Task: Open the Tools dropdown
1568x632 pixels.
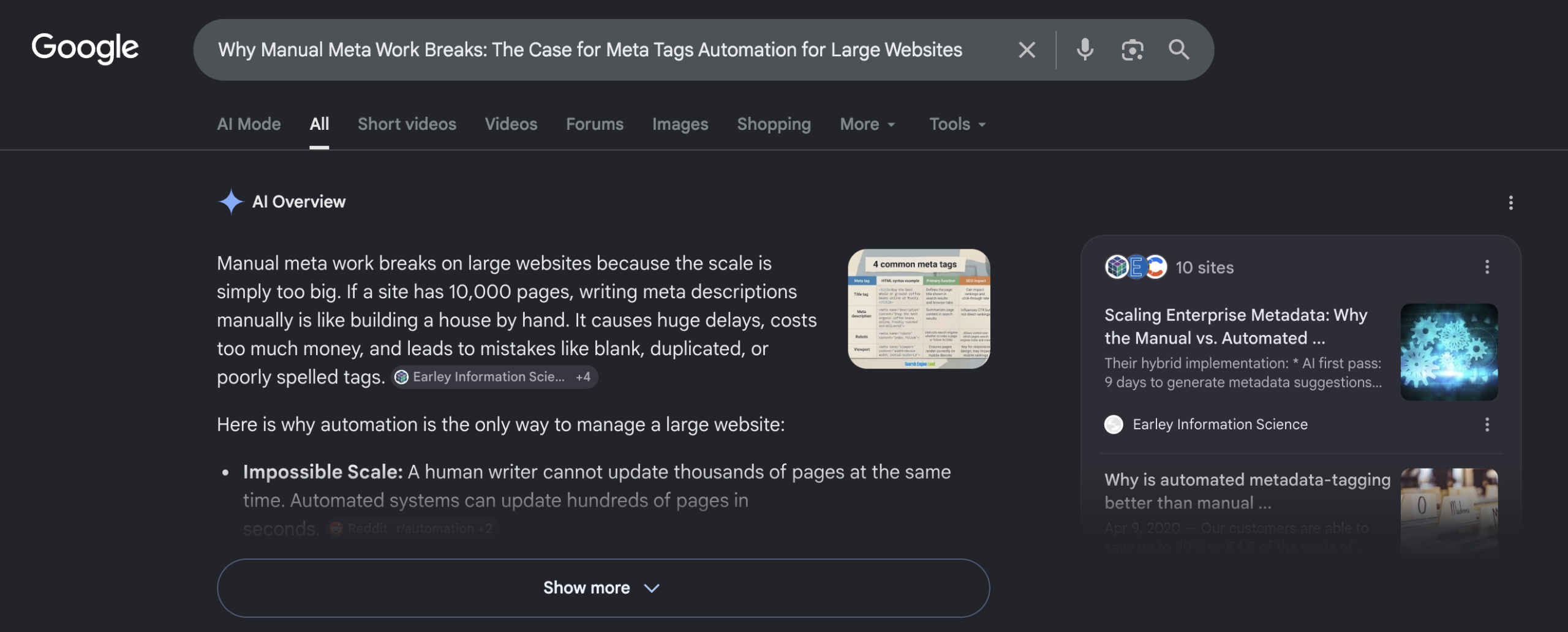Action: coord(957,124)
